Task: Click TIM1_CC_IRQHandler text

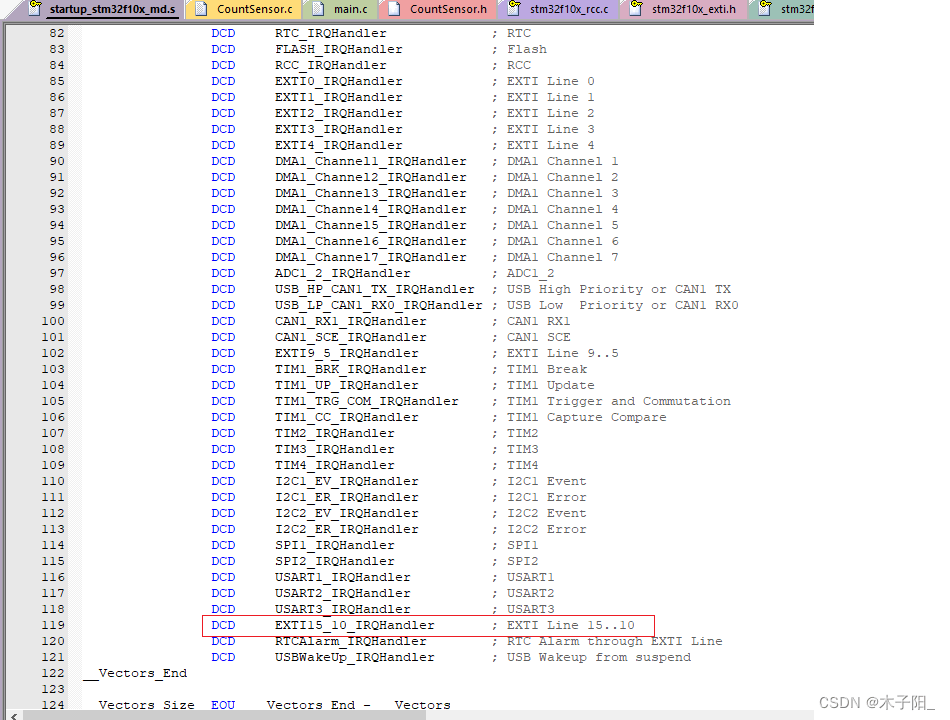Action: click(347, 418)
